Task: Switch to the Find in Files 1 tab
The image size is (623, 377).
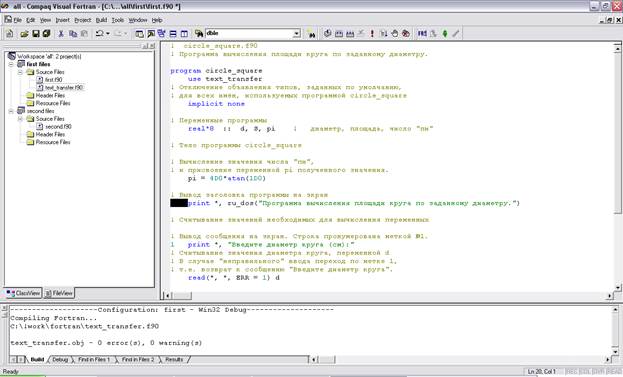Action: coord(94,360)
